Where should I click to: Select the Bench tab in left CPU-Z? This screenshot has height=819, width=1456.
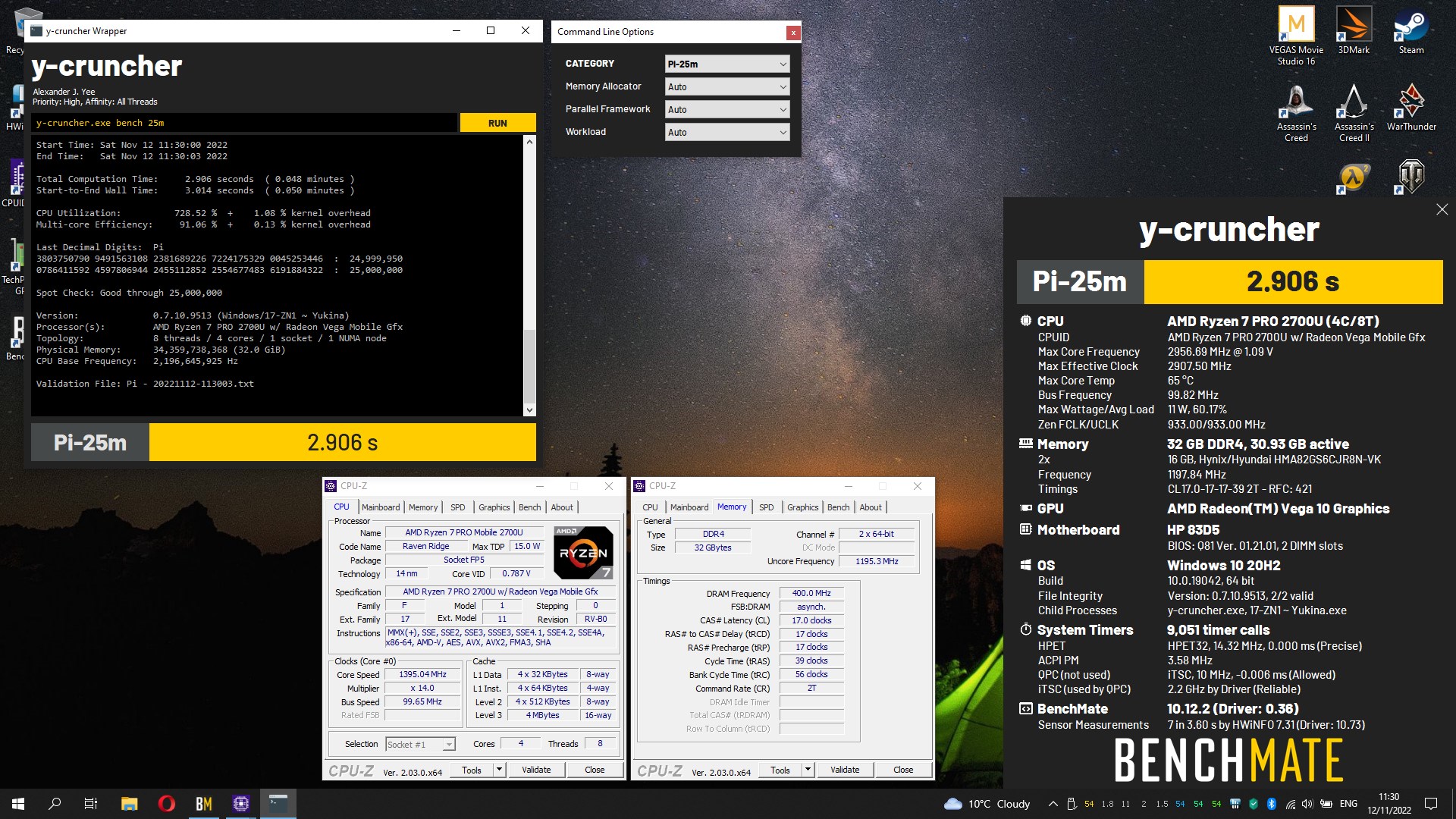click(529, 507)
